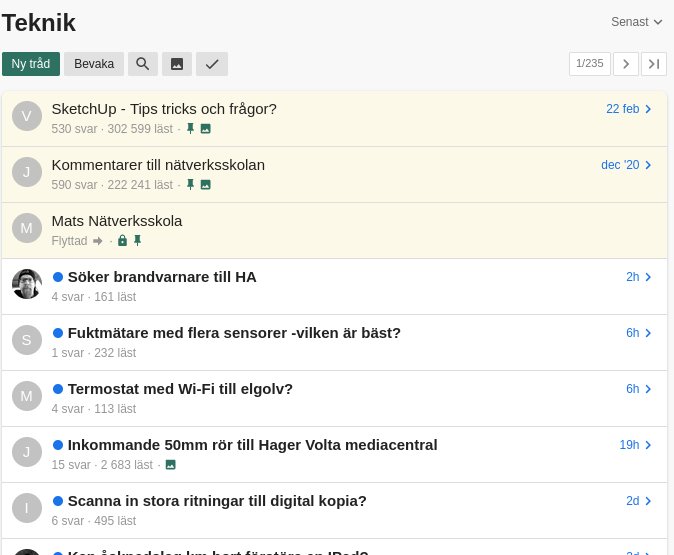Click photo avatar of Söker brandvarnare thread

pyautogui.click(x=27, y=284)
